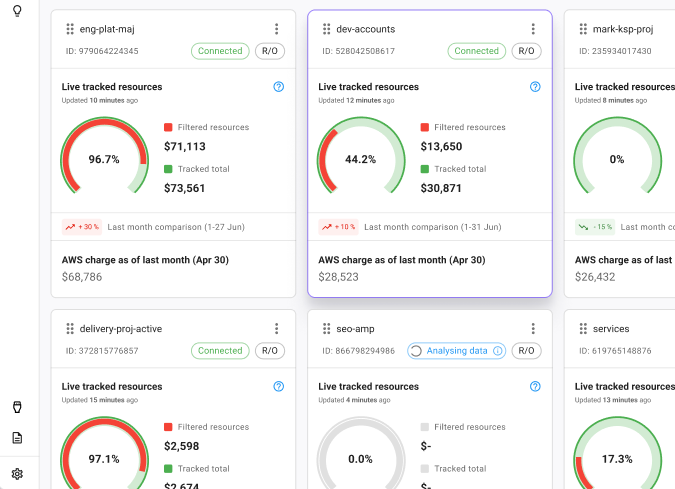Click the cup-shaped icon above the document icon
The image size is (675, 489).
click(x=17, y=407)
